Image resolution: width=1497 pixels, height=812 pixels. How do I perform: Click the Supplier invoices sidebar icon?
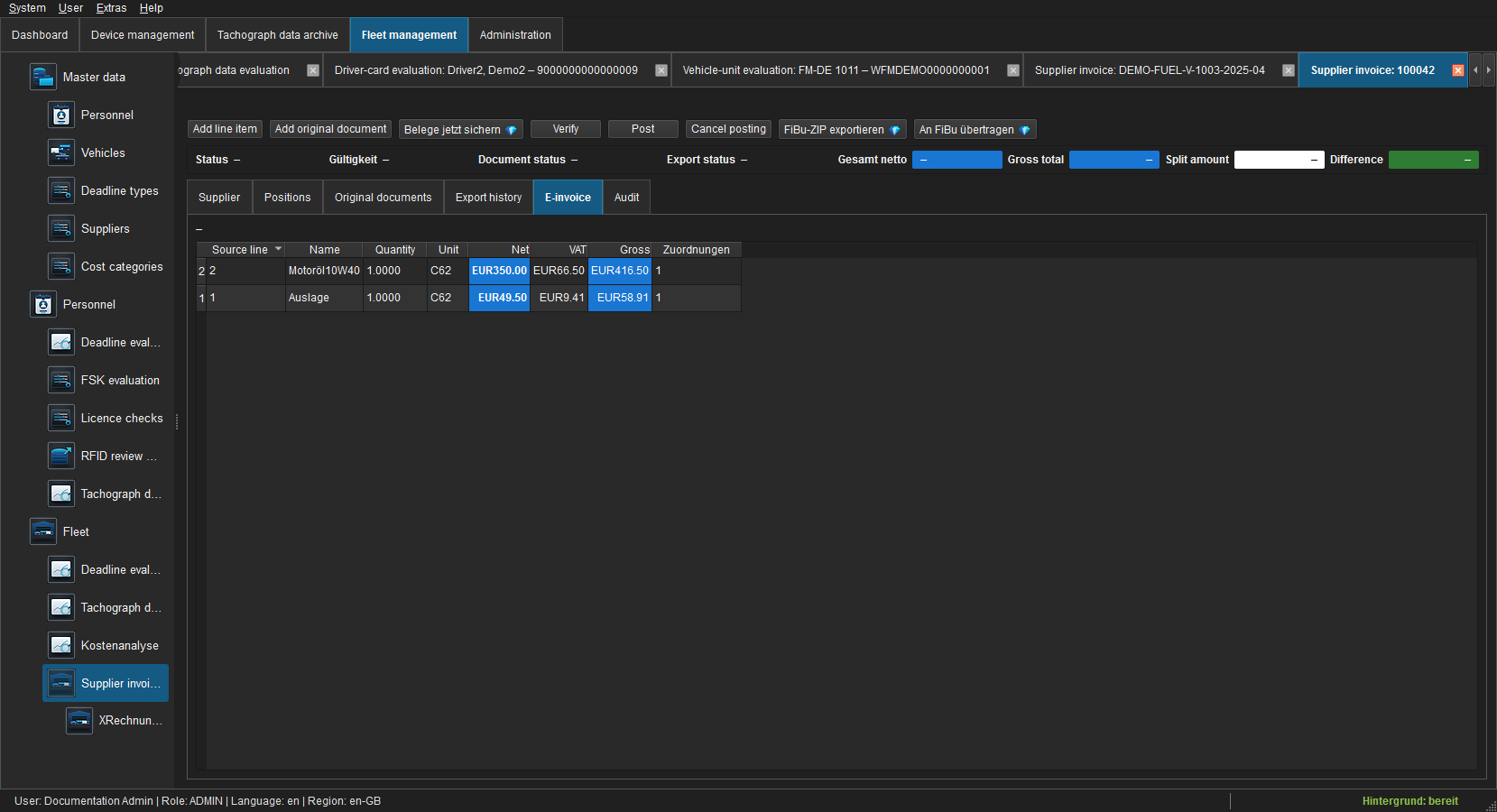61,683
